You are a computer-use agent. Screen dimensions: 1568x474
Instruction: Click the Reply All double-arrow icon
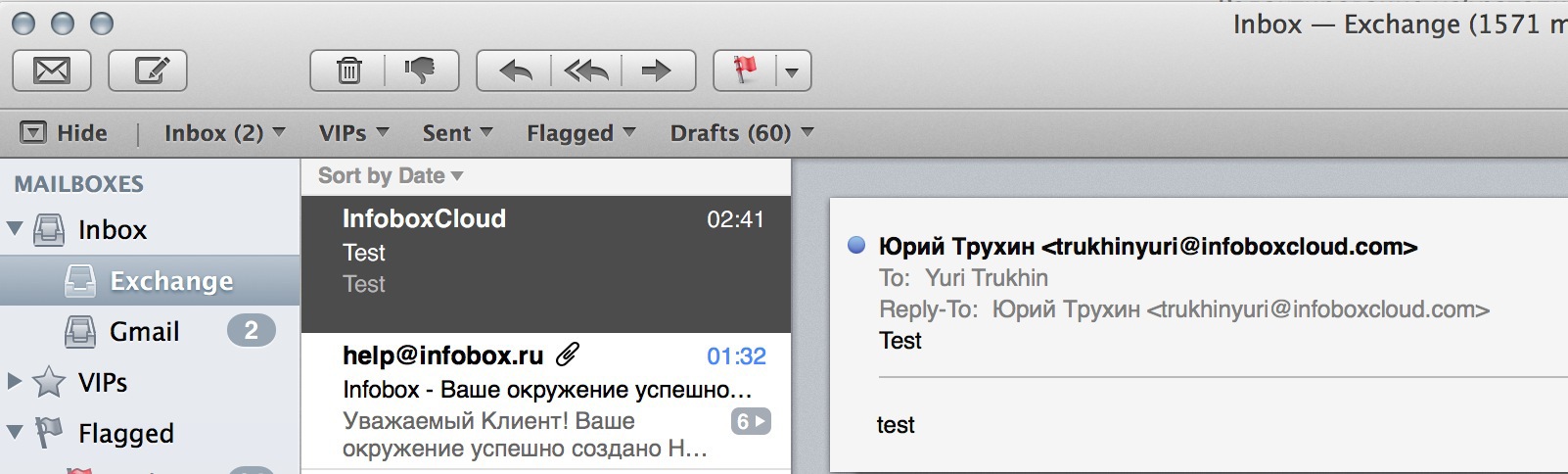(586, 71)
